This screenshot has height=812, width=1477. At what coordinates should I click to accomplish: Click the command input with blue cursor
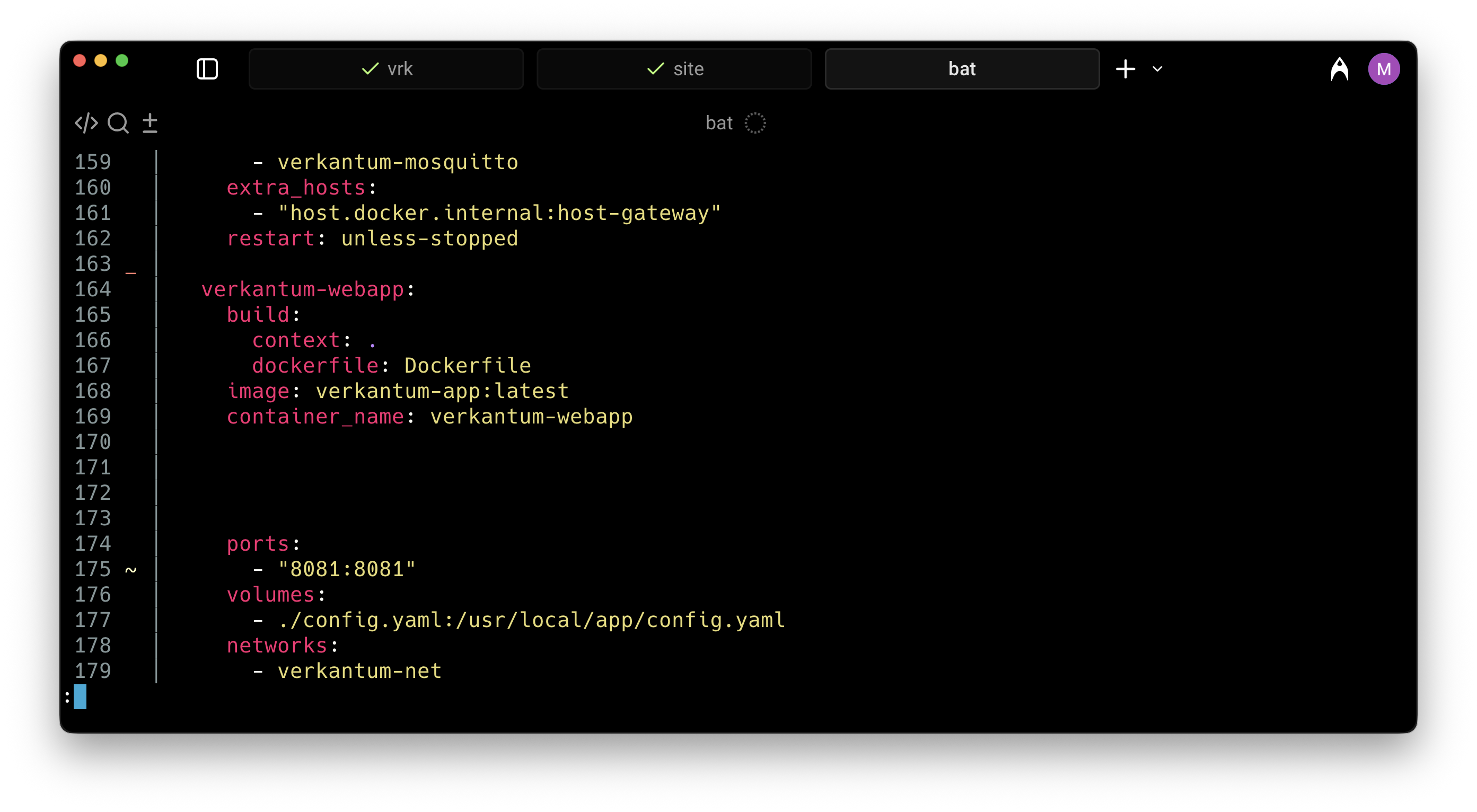pyautogui.click(x=79, y=698)
